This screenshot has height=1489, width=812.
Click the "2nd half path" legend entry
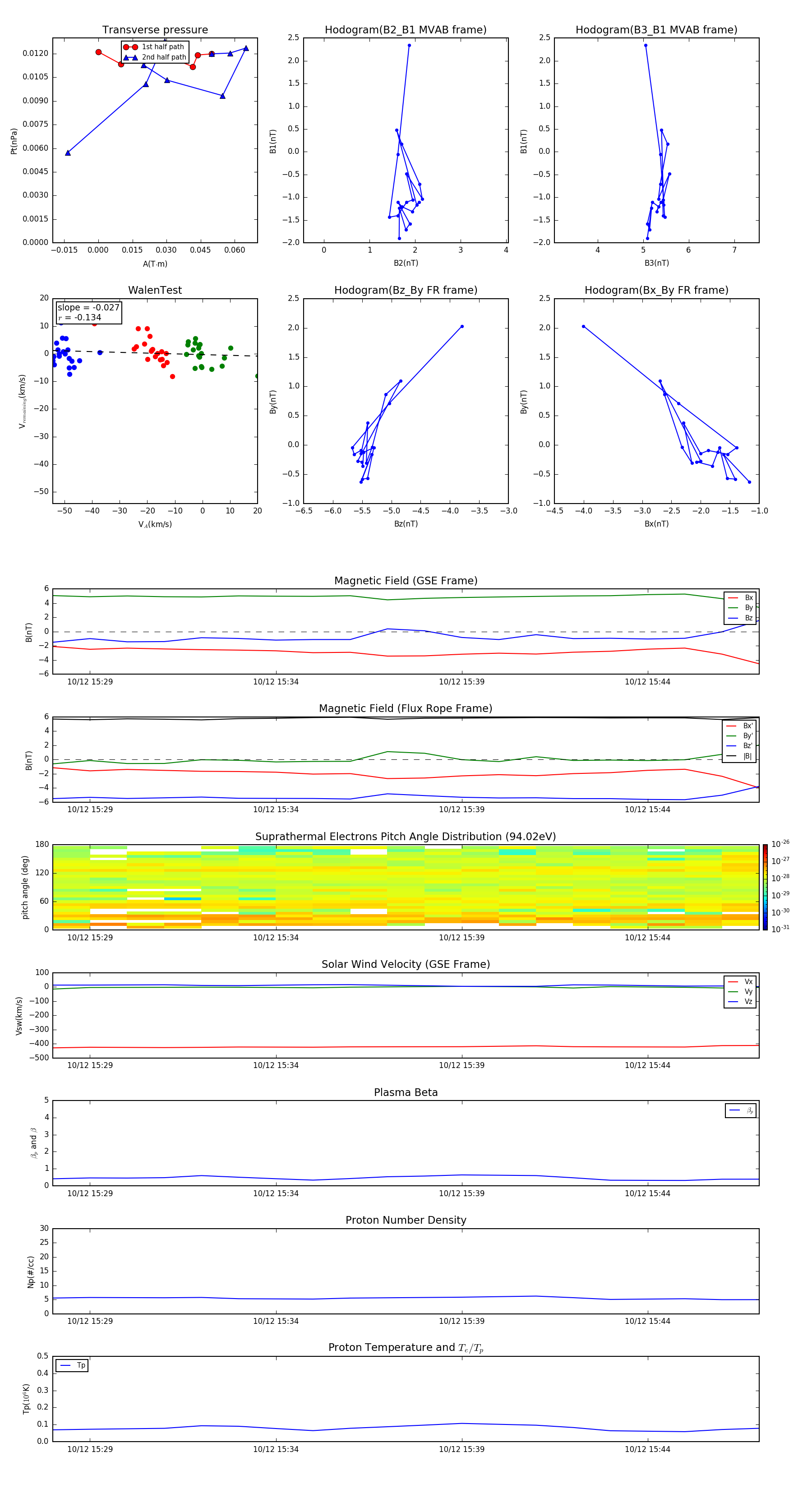click(154, 57)
